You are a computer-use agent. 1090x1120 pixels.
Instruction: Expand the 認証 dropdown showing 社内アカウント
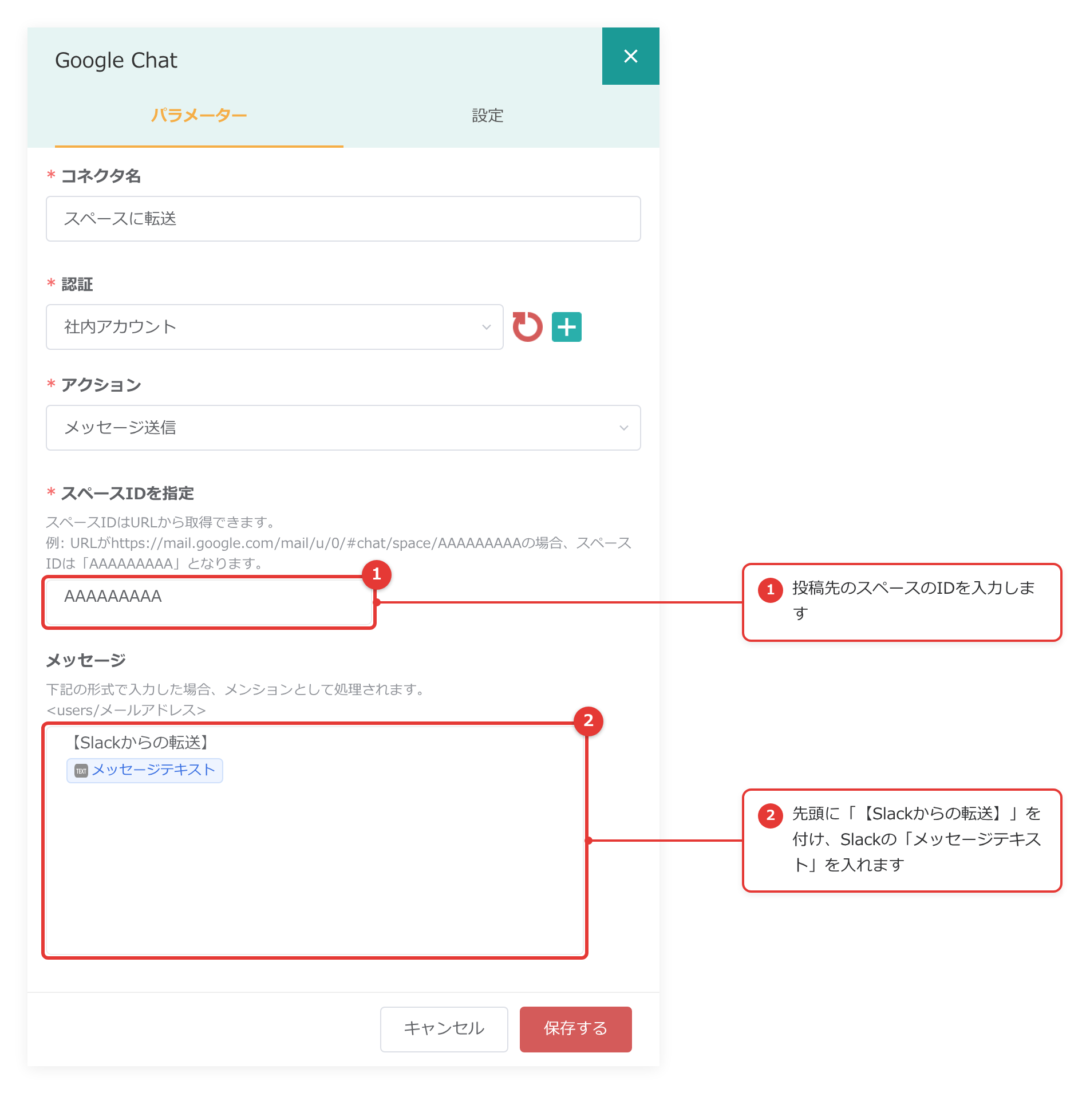pyautogui.click(x=275, y=327)
